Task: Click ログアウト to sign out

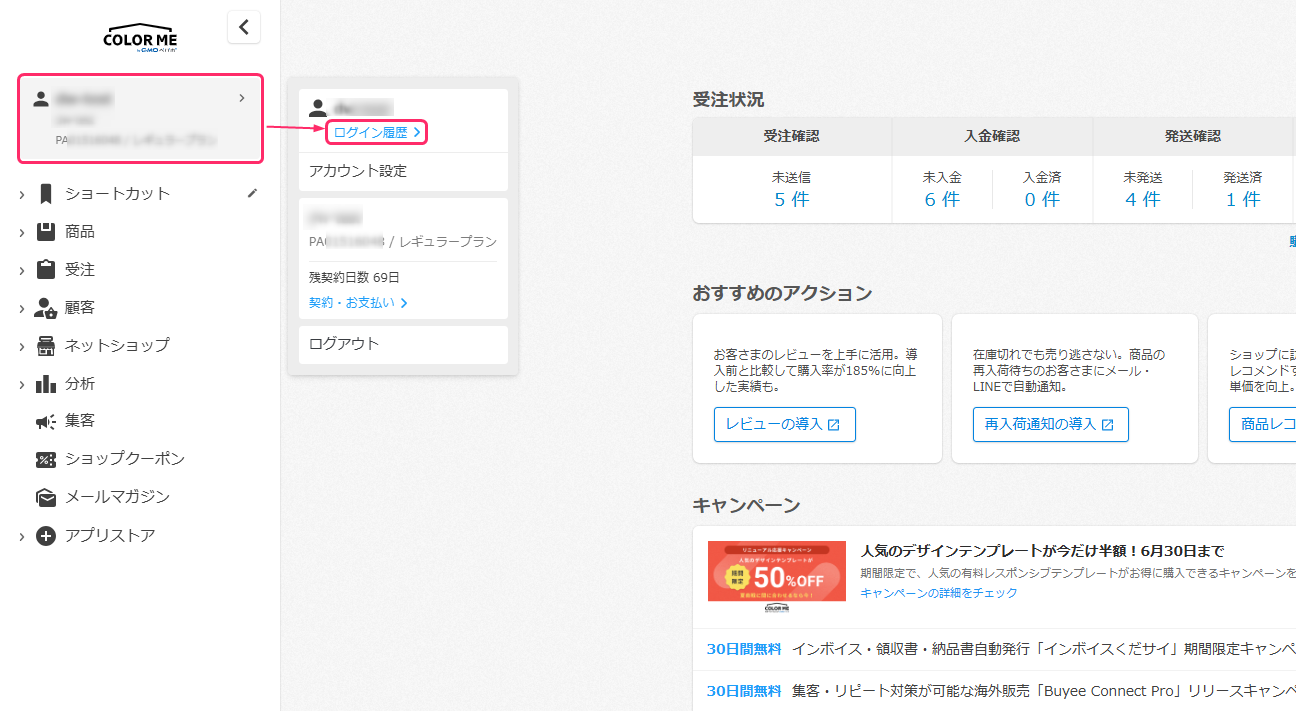Action: pyautogui.click(x=344, y=344)
